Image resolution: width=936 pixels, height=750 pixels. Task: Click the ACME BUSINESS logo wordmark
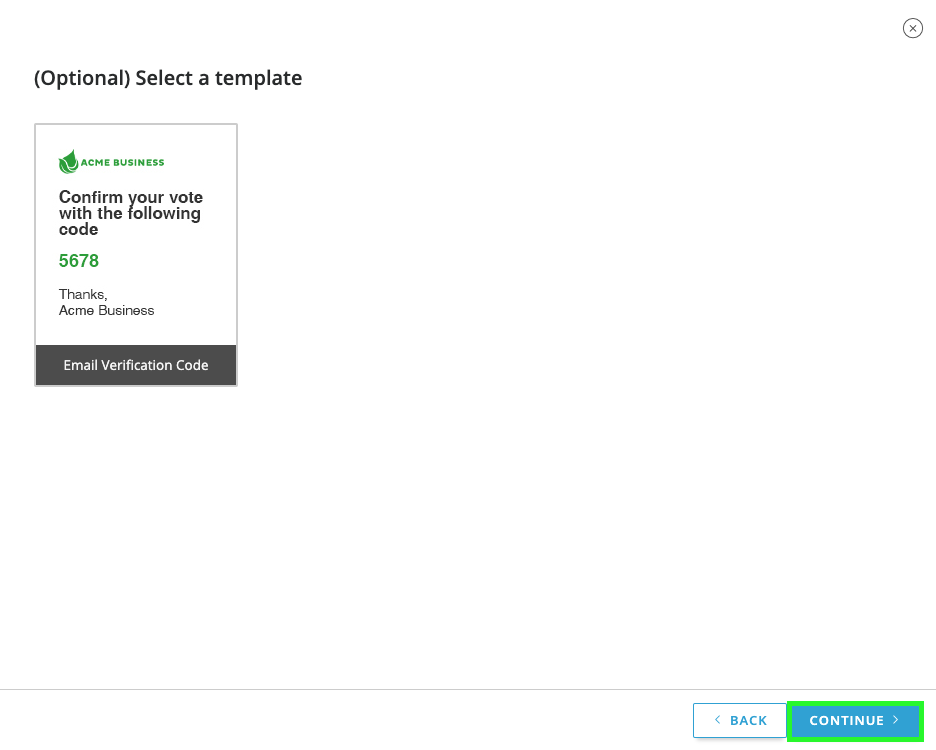(x=123, y=162)
